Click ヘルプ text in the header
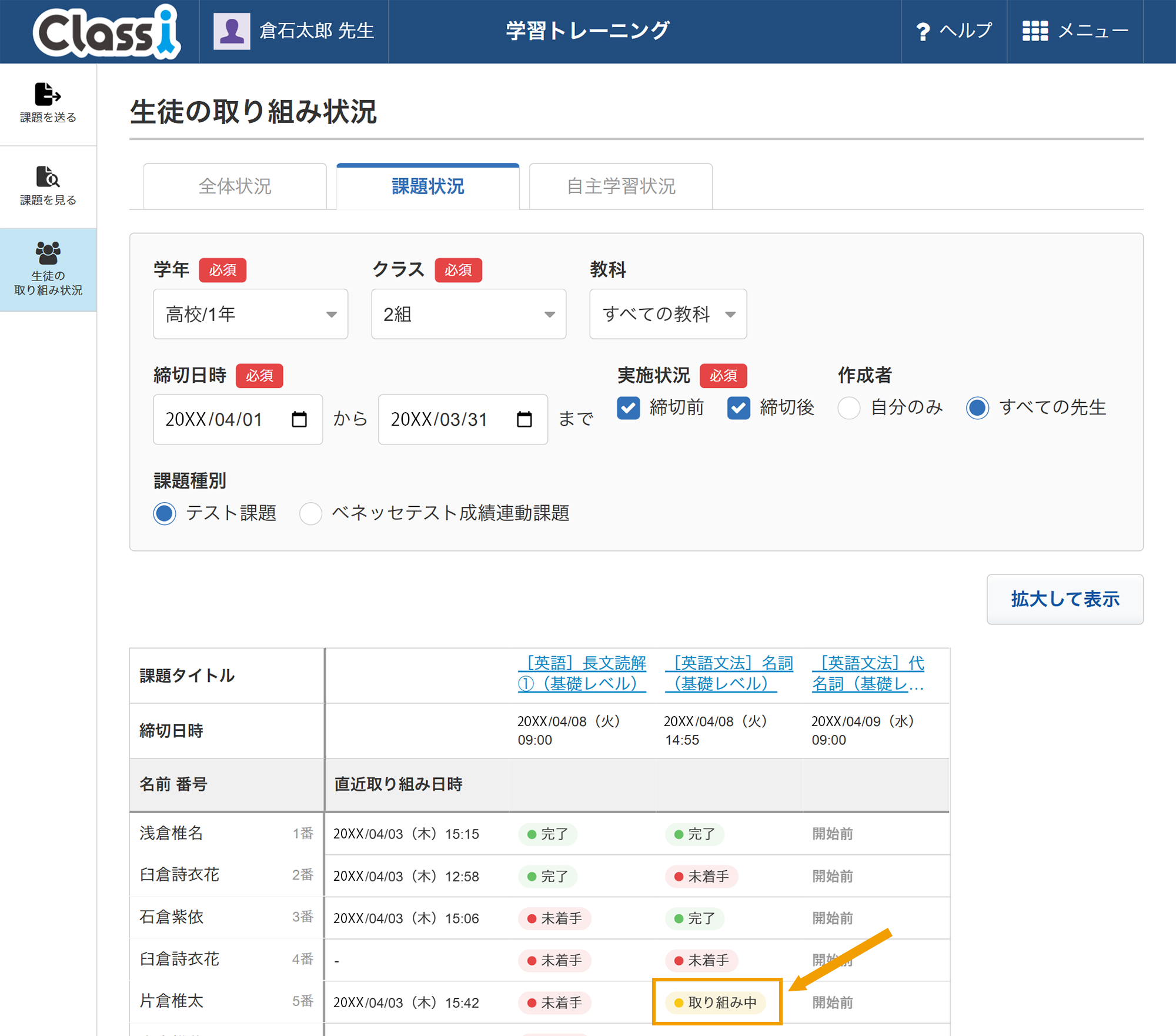The image size is (1176, 1036). [x=965, y=31]
